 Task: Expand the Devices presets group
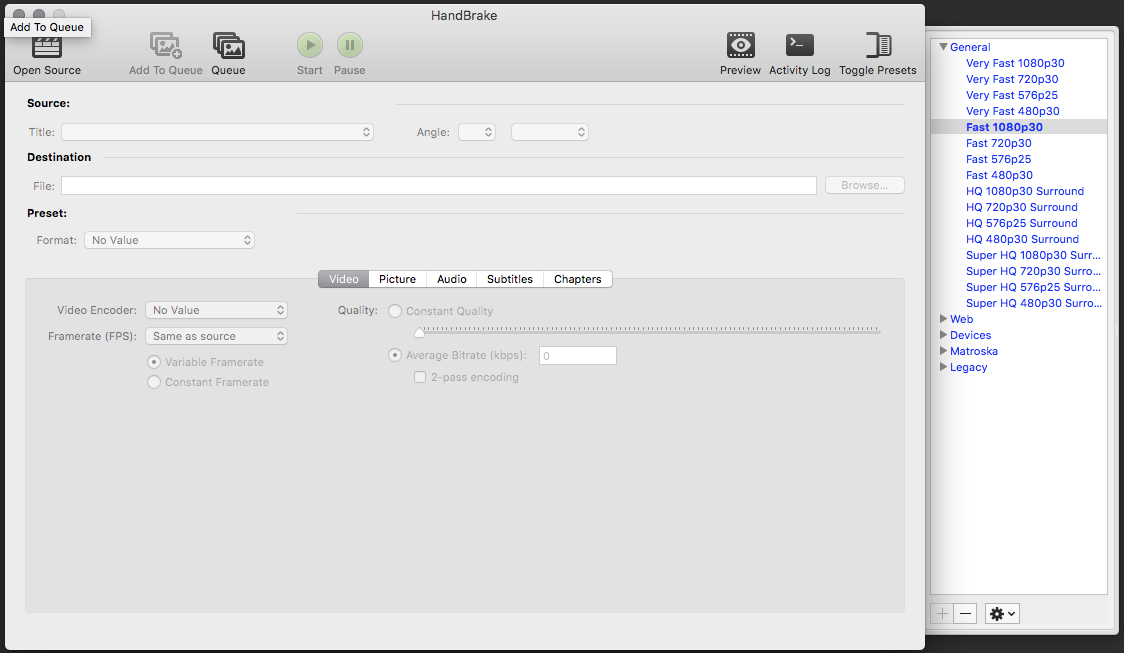(x=943, y=335)
